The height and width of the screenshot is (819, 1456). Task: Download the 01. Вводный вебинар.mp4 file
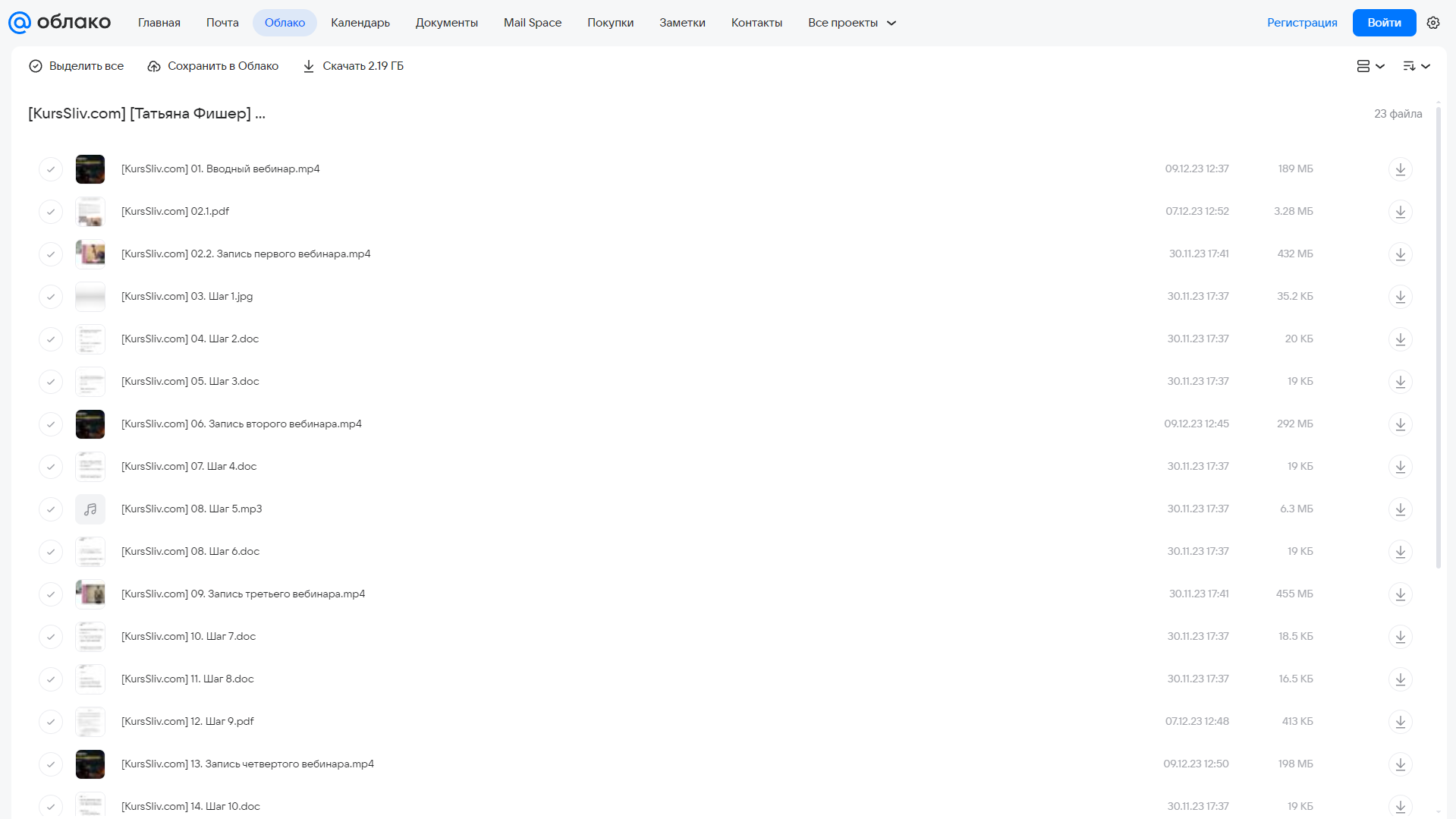pyautogui.click(x=1400, y=169)
